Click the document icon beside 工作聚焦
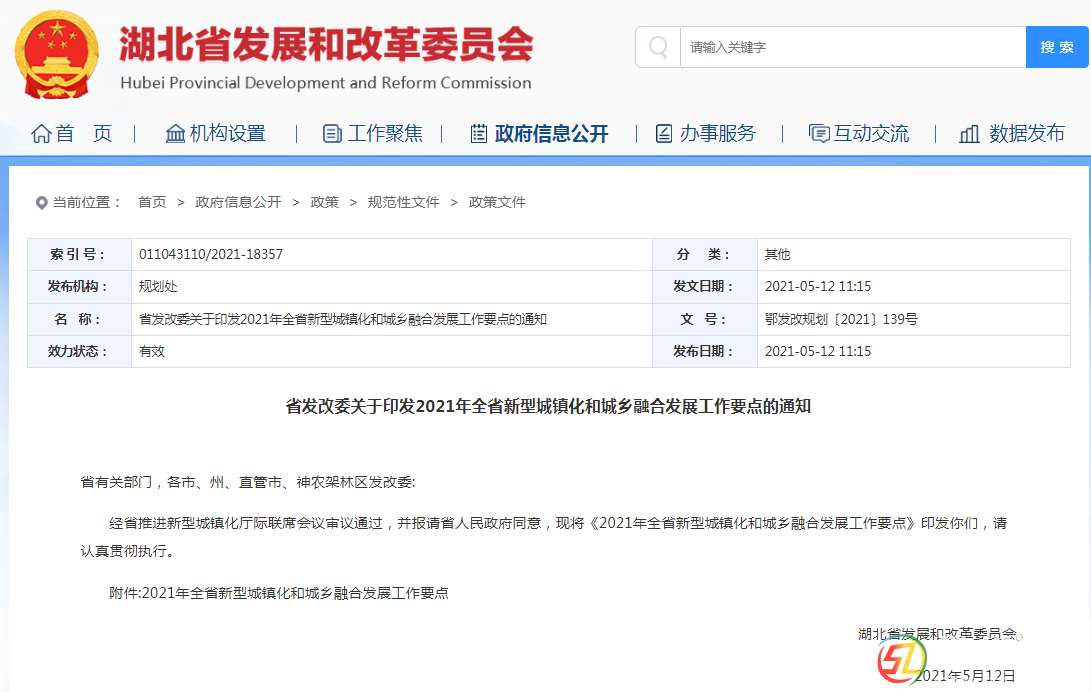Screen dimensions: 1091x692 [x=332, y=134]
